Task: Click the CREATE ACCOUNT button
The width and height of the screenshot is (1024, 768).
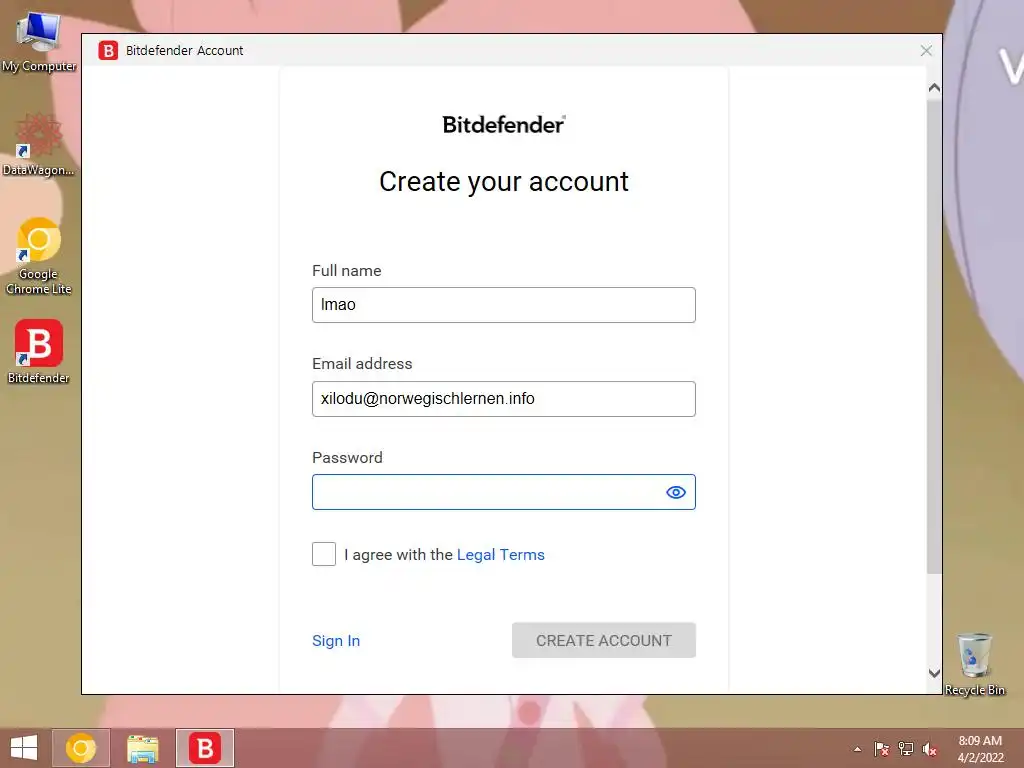Action: point(603,641)
